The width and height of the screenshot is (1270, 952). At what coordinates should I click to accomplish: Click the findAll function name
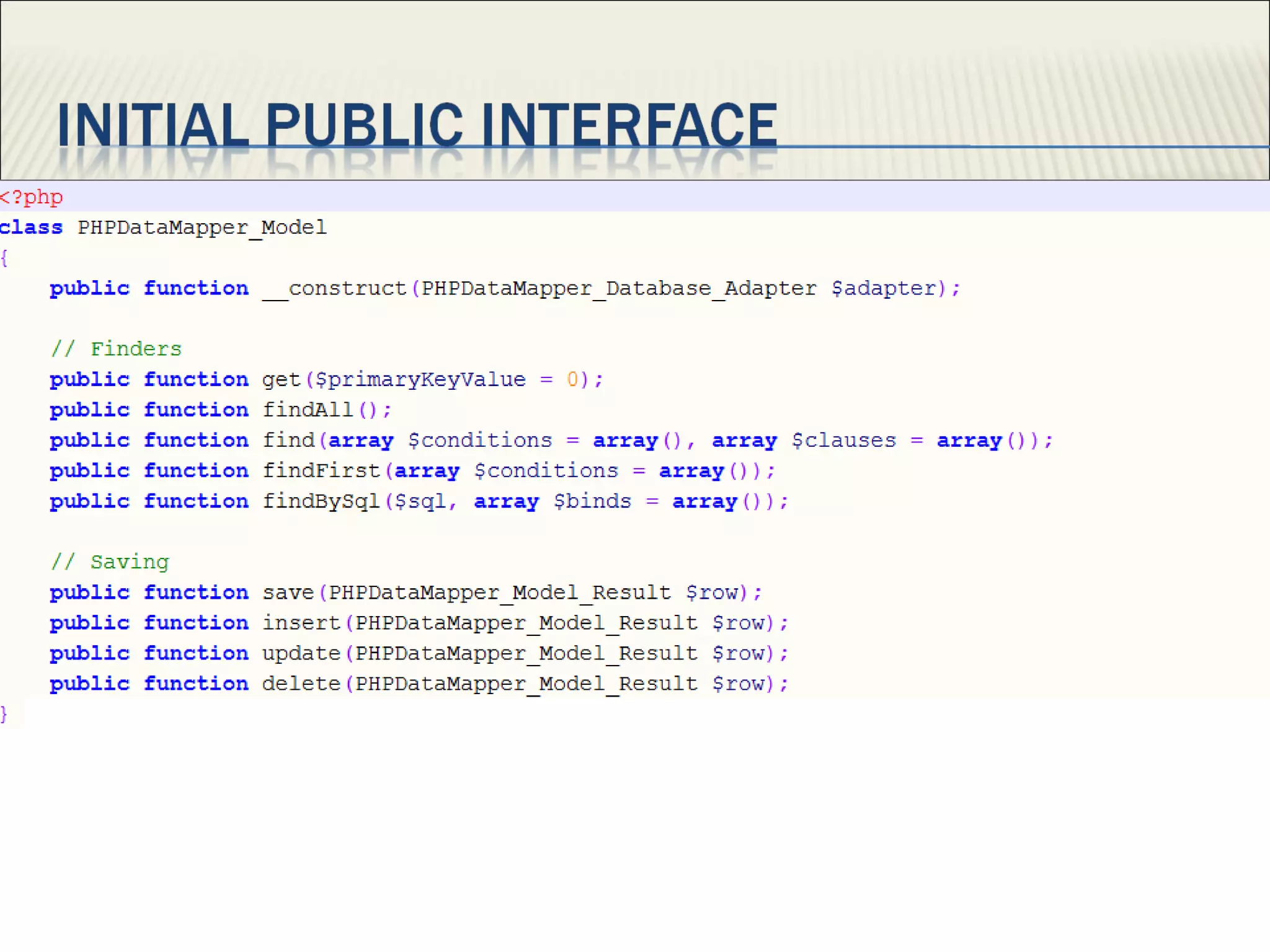(308, 410)
